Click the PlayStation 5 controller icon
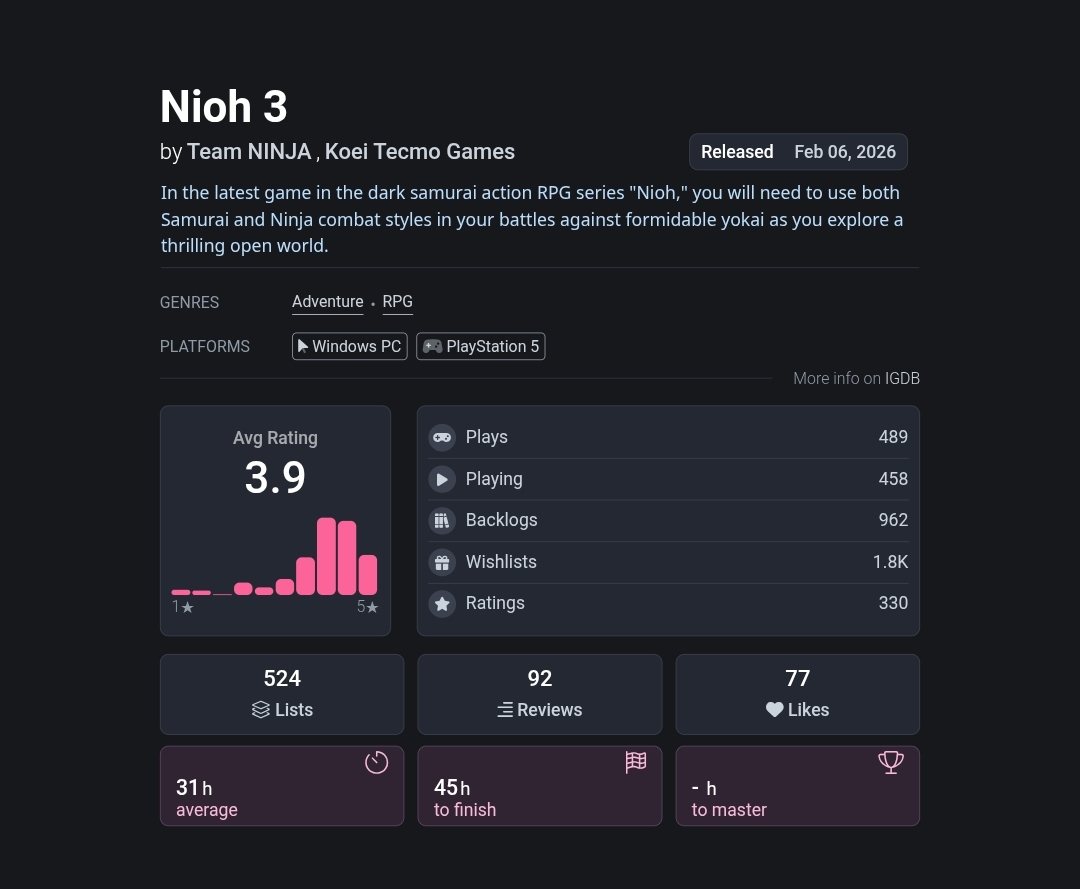The width and height of the screenshot is (1080, 889). click(432, 346)
